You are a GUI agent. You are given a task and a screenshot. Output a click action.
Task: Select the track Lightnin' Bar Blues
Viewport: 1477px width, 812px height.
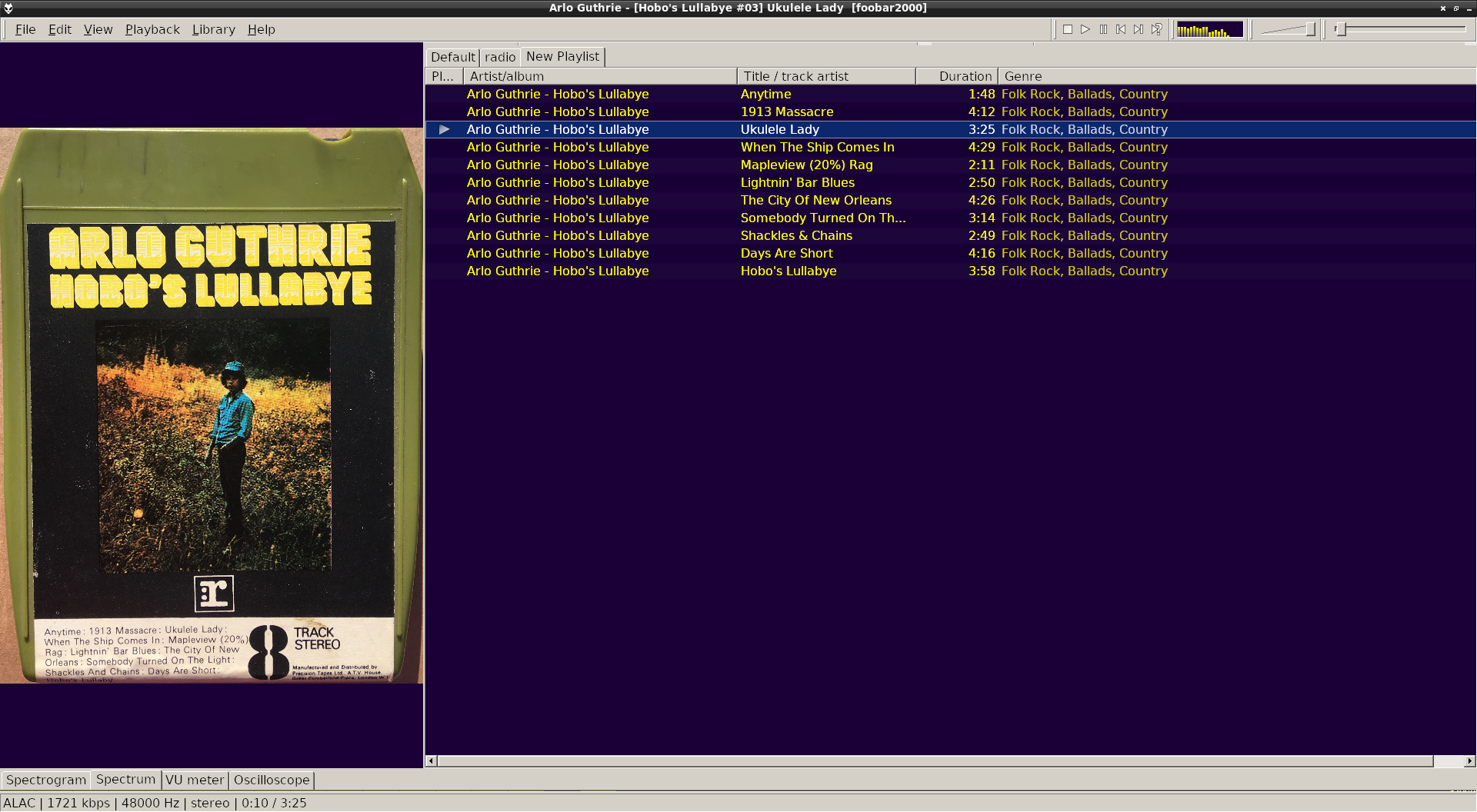tap(797, 183)
